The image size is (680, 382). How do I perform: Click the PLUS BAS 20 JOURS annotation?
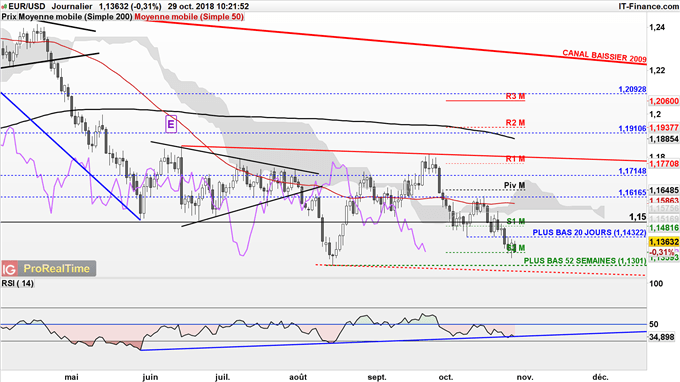(589, 232)
